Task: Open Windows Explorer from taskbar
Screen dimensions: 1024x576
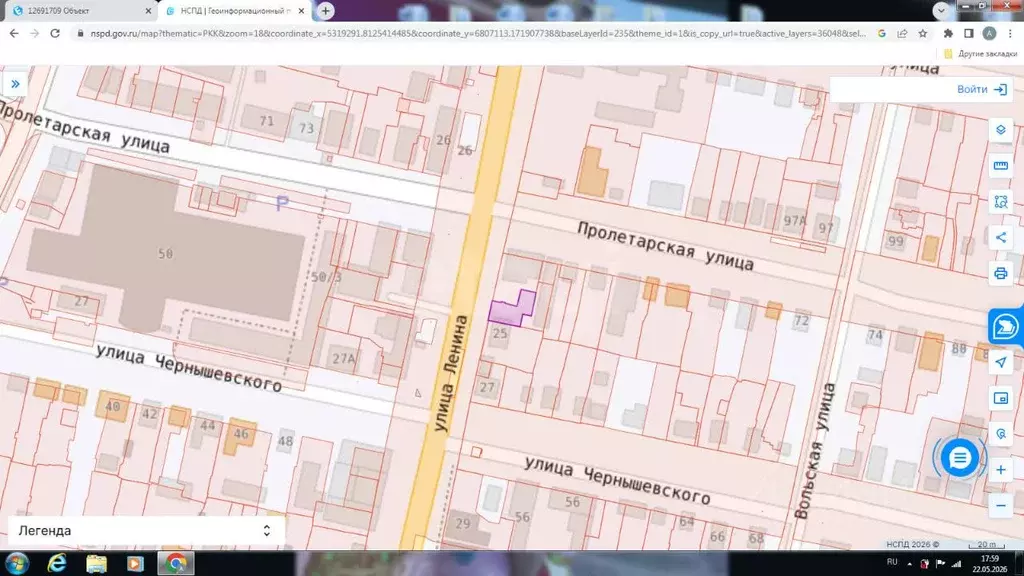Action: tap(96, 563)
